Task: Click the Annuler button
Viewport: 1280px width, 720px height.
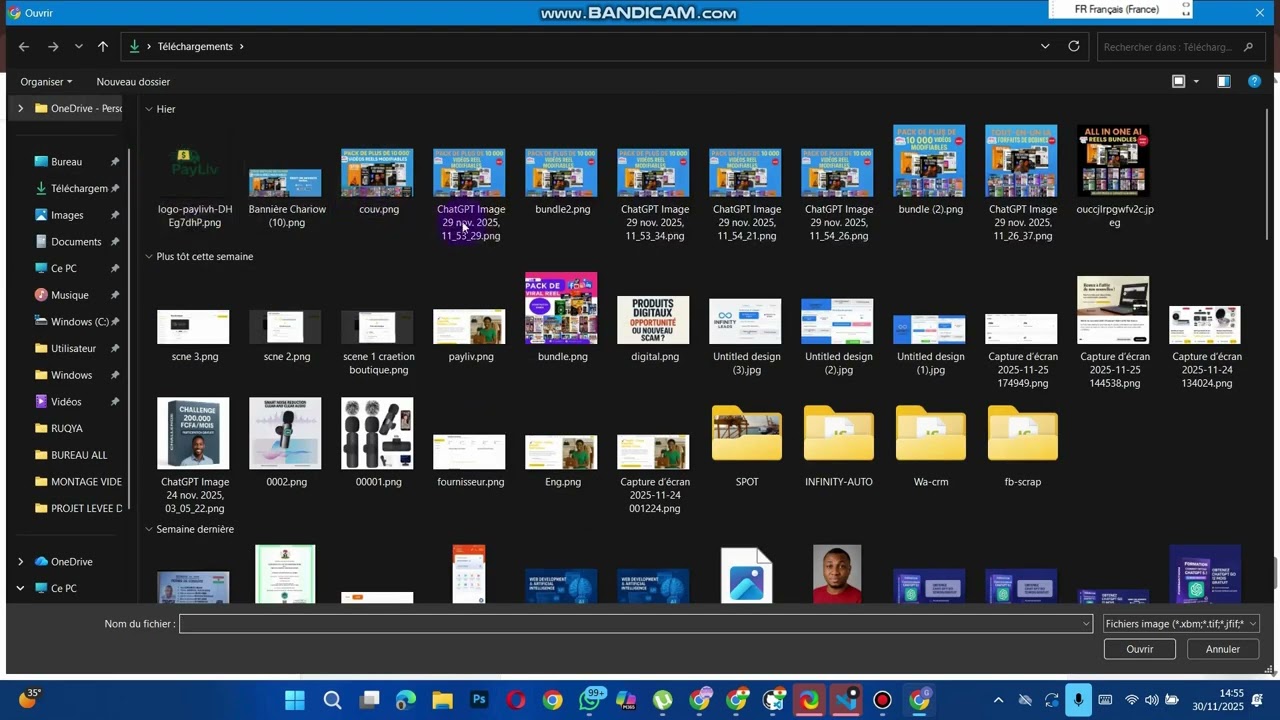Action: (1222, 649)
